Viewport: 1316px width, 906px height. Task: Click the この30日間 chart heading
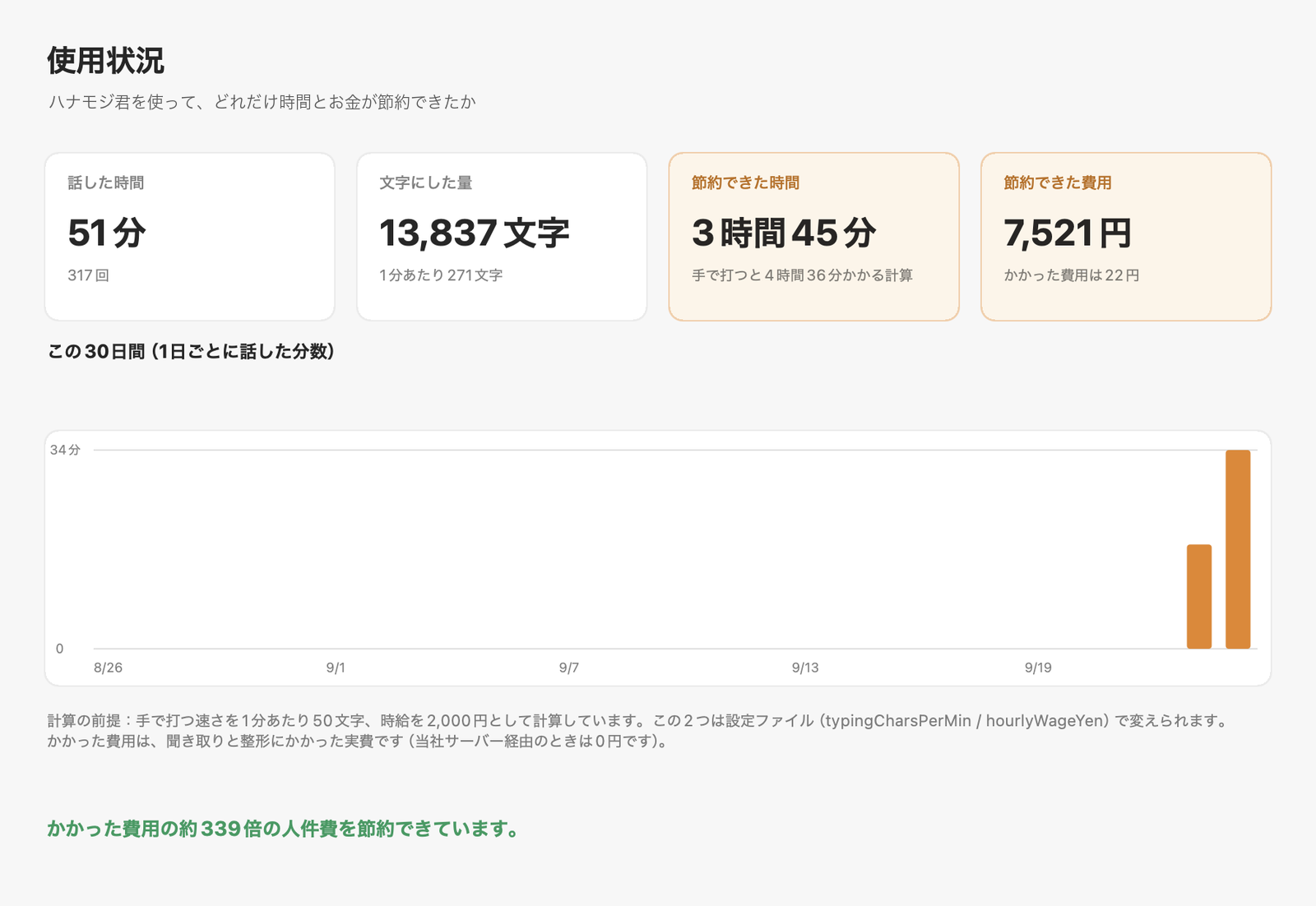click(191, 352)
